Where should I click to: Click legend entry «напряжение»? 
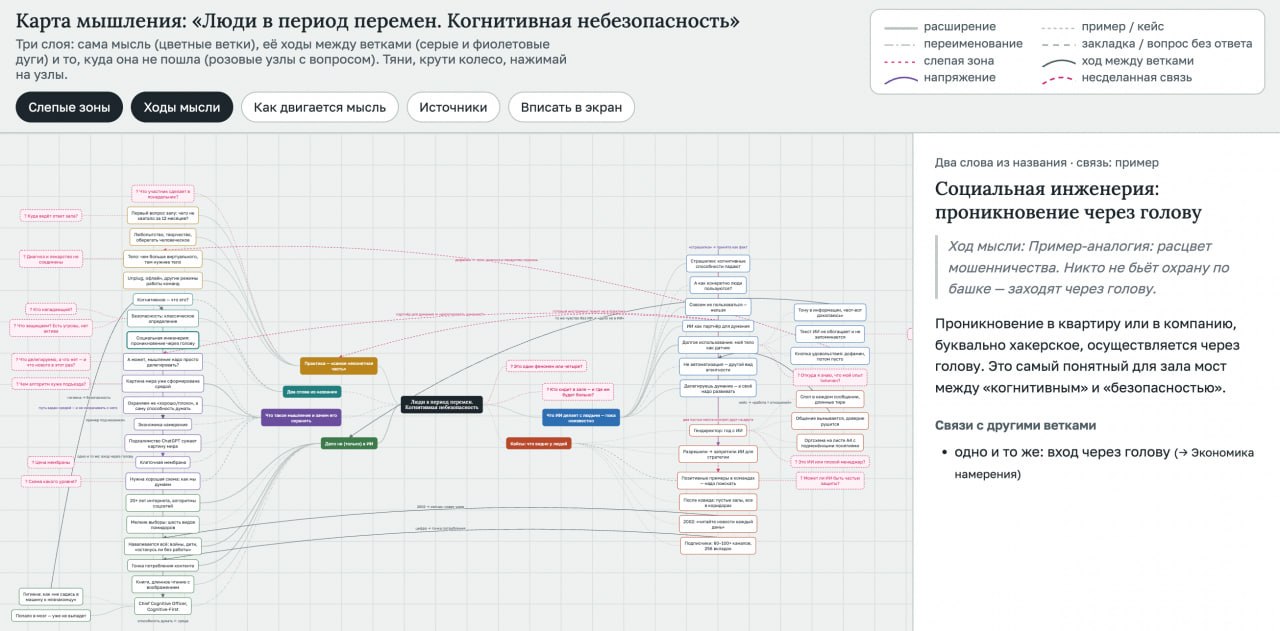pyautogui.click(x=960, y=77)
